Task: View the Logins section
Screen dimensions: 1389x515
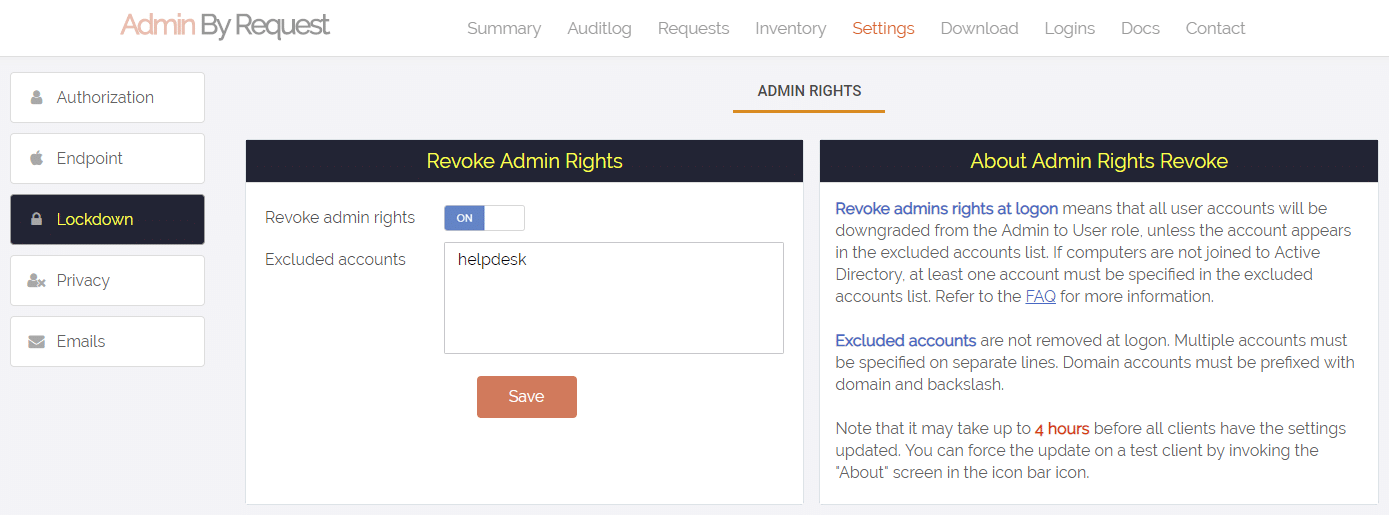Action: coord(1069,28)
